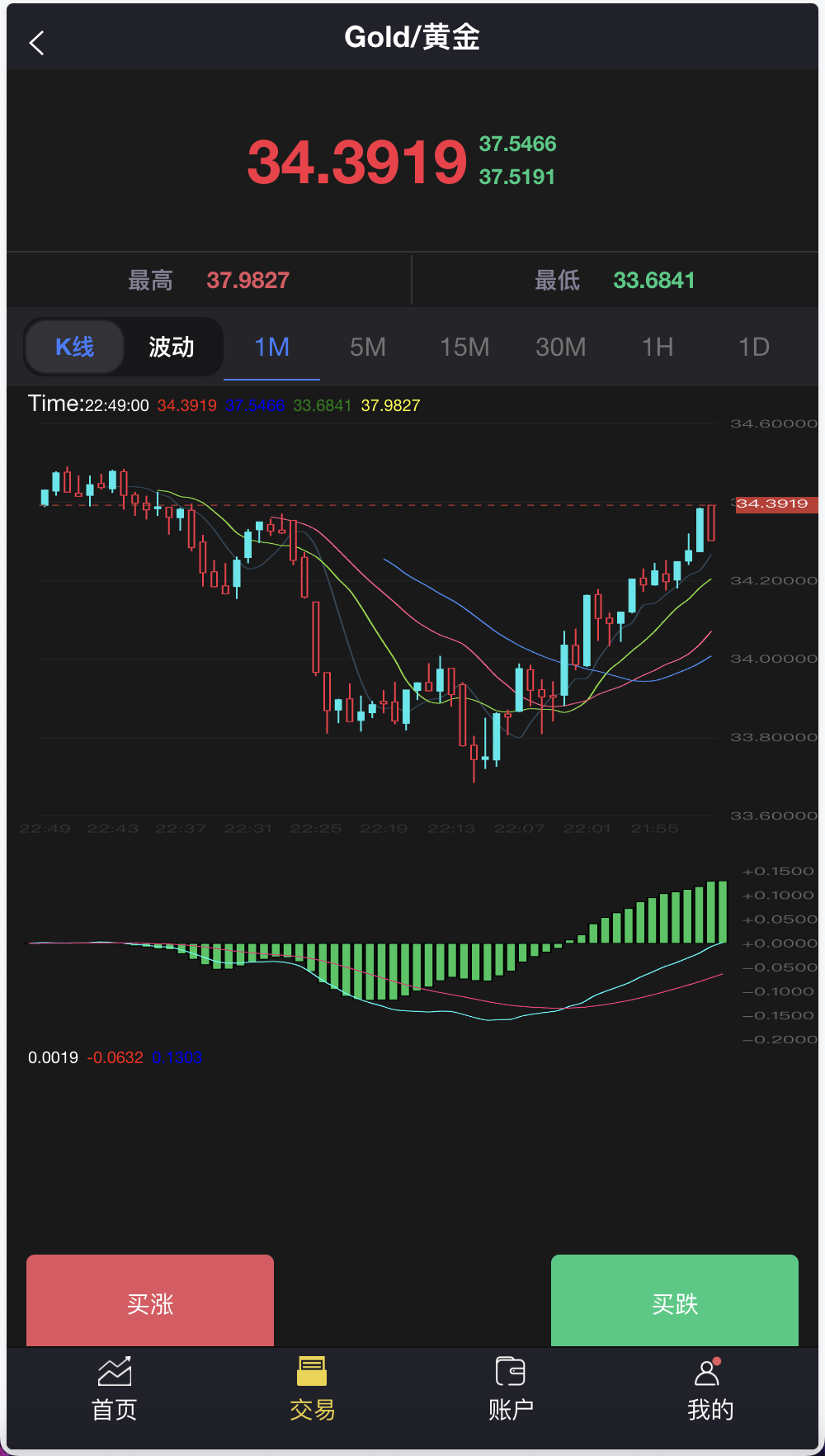The height and width of the screenshot is (1456, 825).
Task: Tap the tallest green MACD histogram bar
Action: pyautogui.click(x=723, y=911)
